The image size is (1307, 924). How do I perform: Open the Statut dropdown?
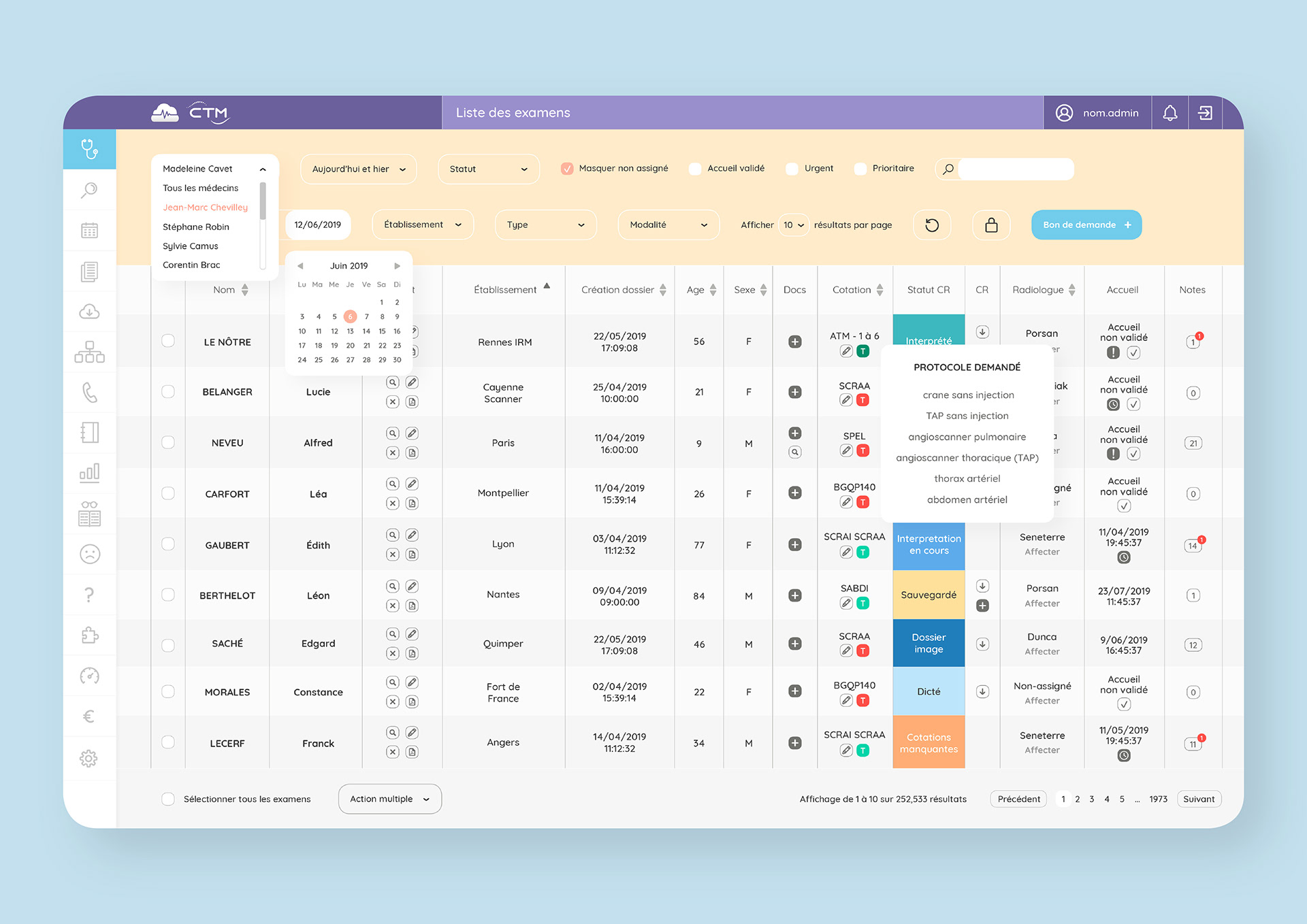point(488,169)
